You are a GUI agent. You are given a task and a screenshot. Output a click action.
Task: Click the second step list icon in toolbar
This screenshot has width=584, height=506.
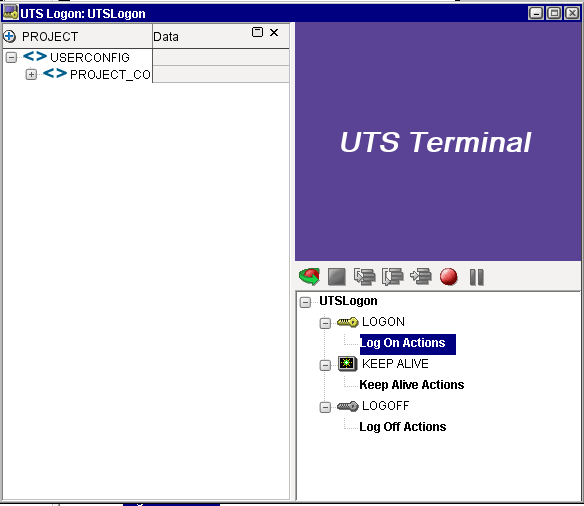(393, 277)
